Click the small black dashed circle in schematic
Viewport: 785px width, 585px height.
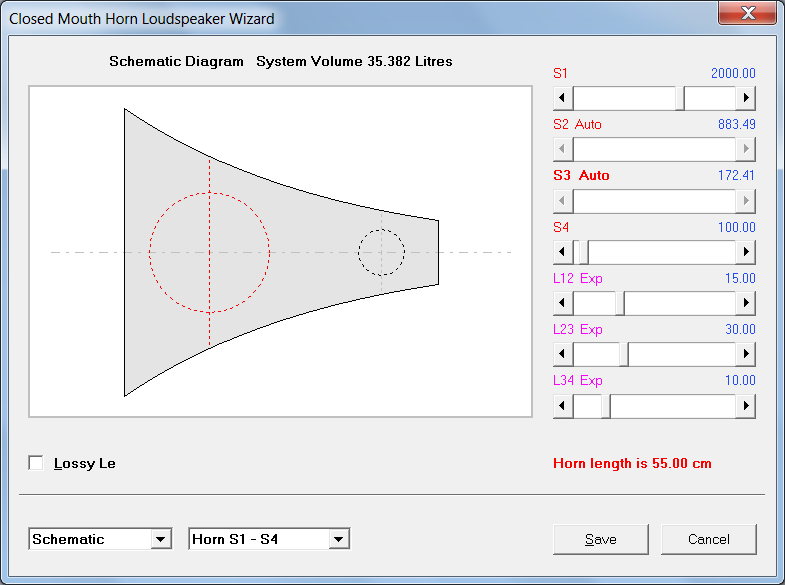(x=381, y=253)
